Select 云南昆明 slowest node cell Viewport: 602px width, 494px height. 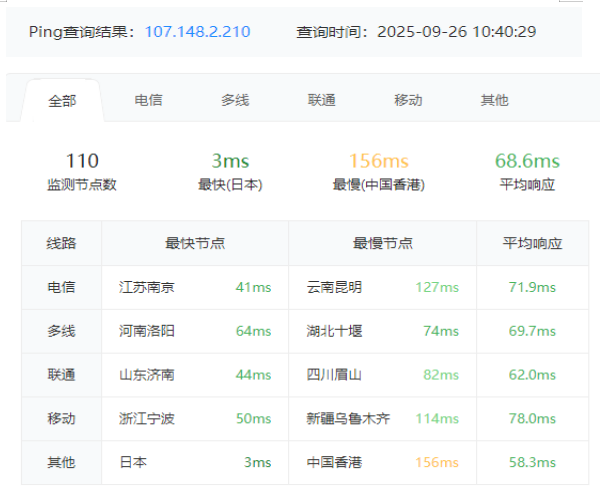click(335, 287)
